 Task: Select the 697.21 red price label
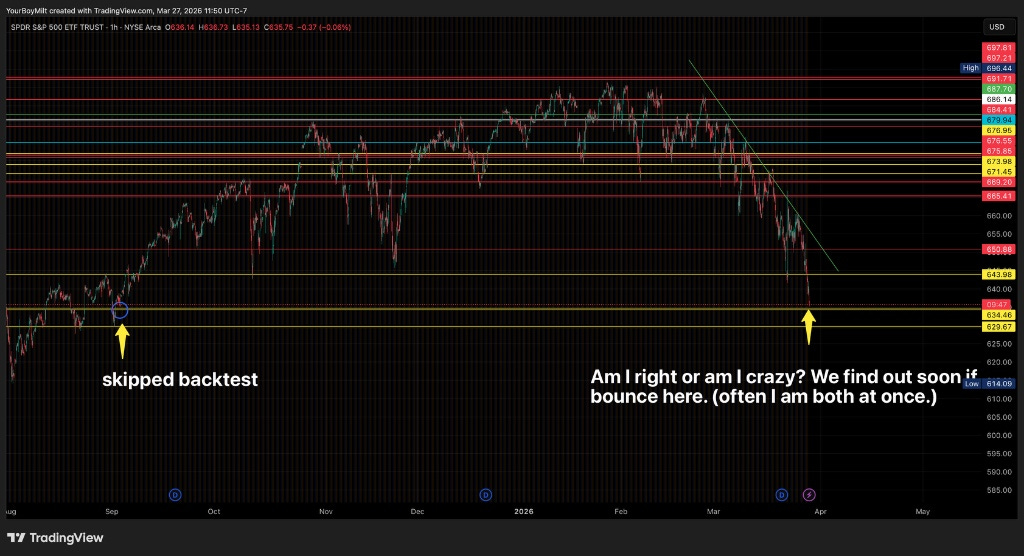pyautogui.click(x=999, y=58)
